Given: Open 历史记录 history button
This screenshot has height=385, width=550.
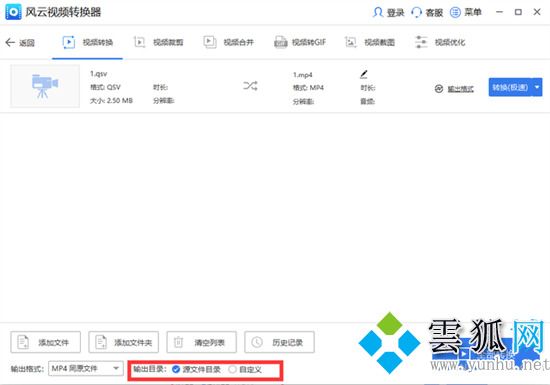Looking at the screenshot, I should [x=279, y=342].
